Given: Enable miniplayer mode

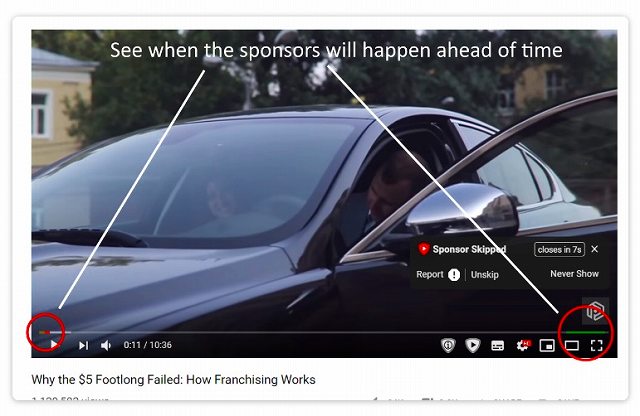Looking at the screenshot, I should click(x=547, y=346).
